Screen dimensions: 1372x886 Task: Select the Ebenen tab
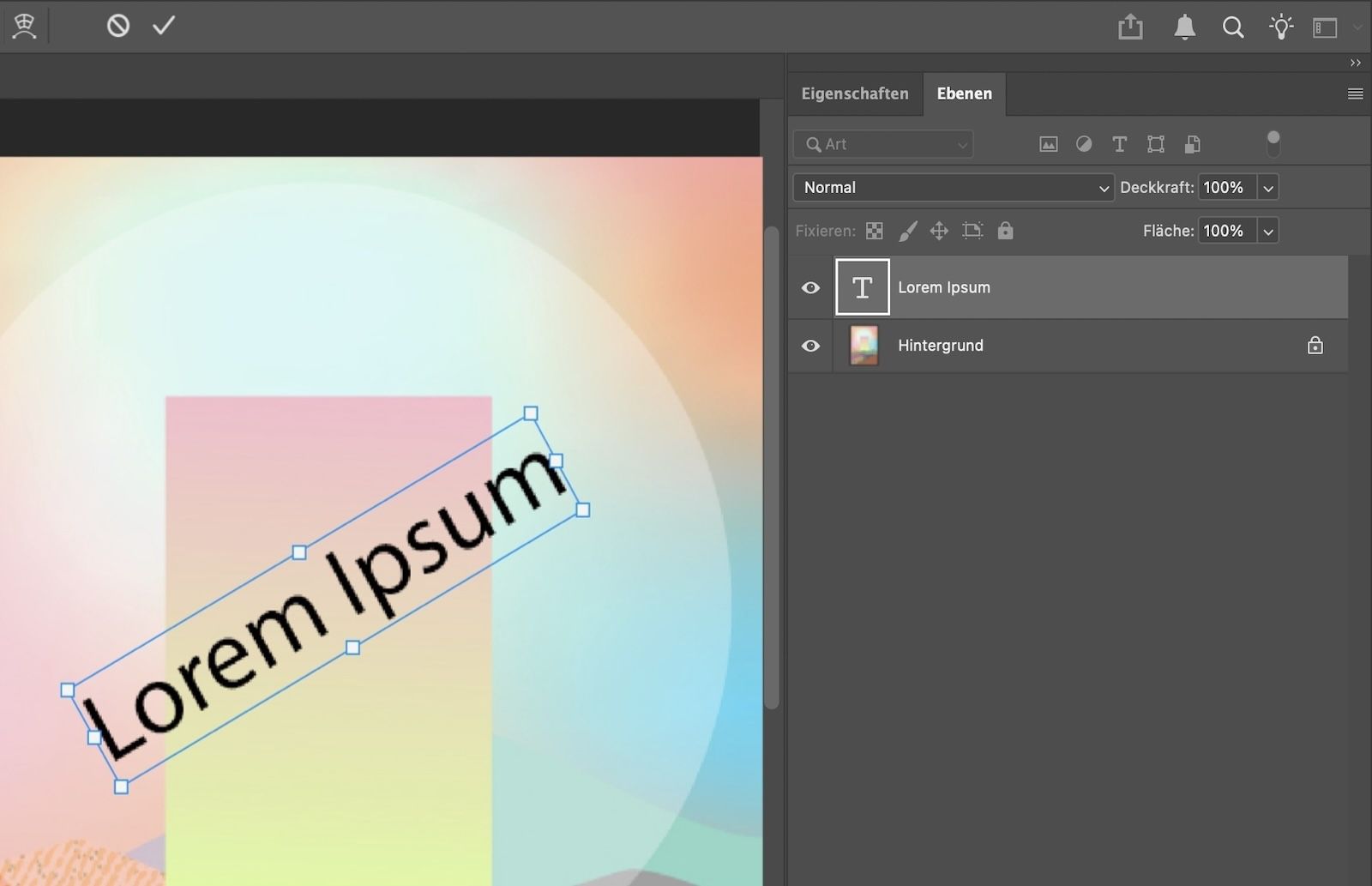pos(964,93)
